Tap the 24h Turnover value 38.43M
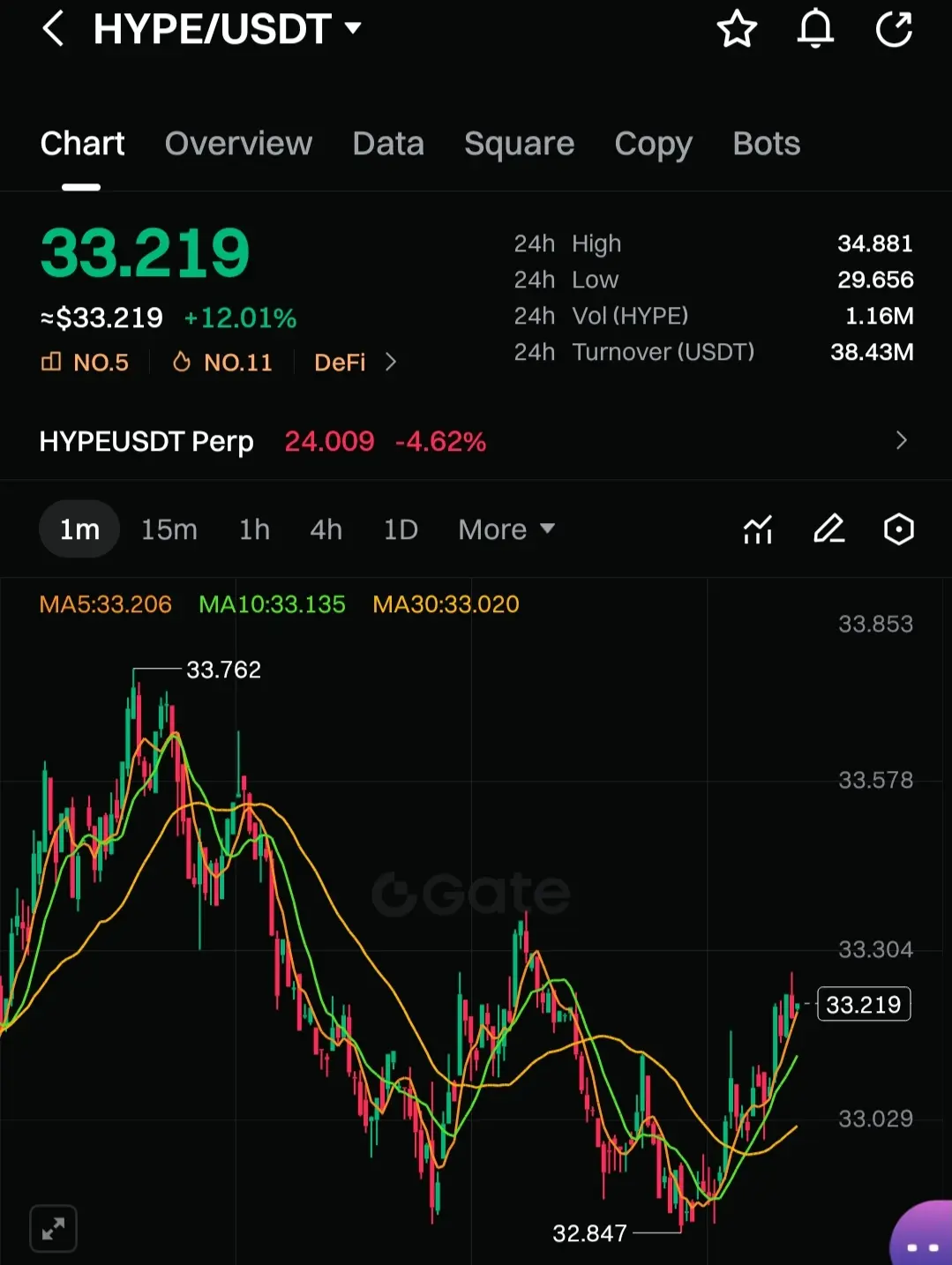The height and width of the screenshot is (1265, 952). 872,352
